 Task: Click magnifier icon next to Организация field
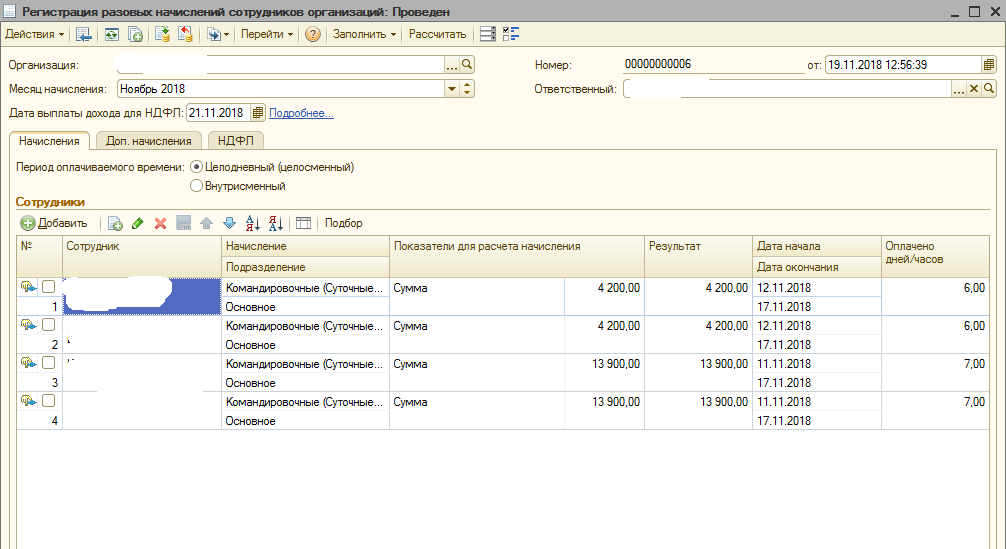(x=467, y=65)
